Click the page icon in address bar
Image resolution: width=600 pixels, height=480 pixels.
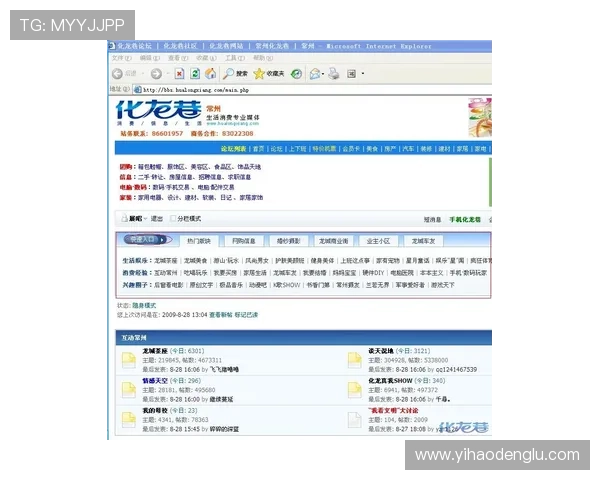point(138,90)
